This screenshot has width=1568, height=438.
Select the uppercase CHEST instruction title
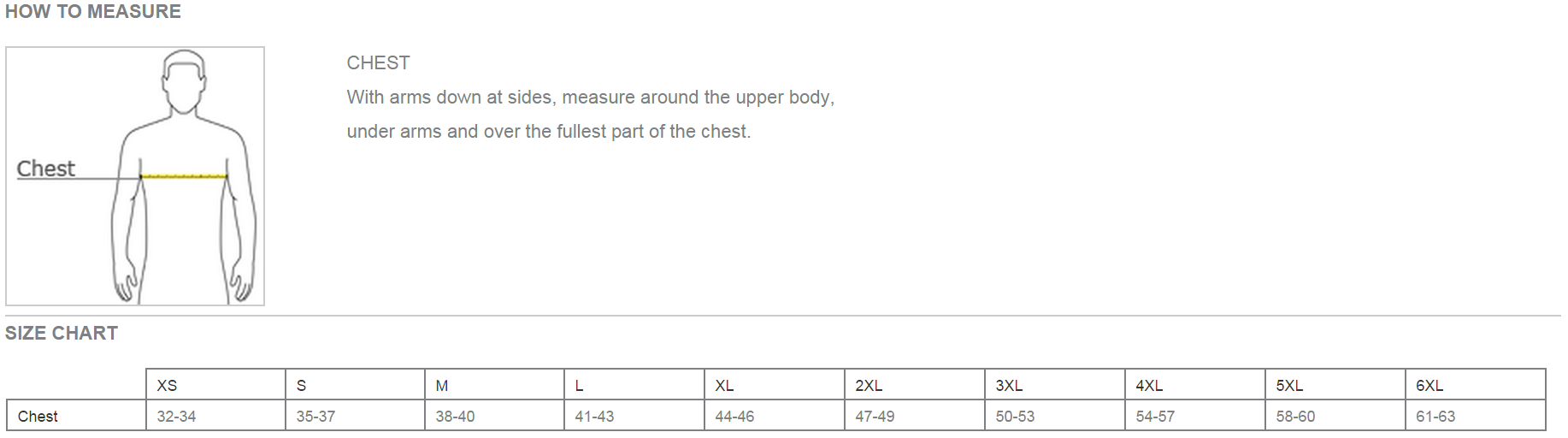tap(378, 63)
